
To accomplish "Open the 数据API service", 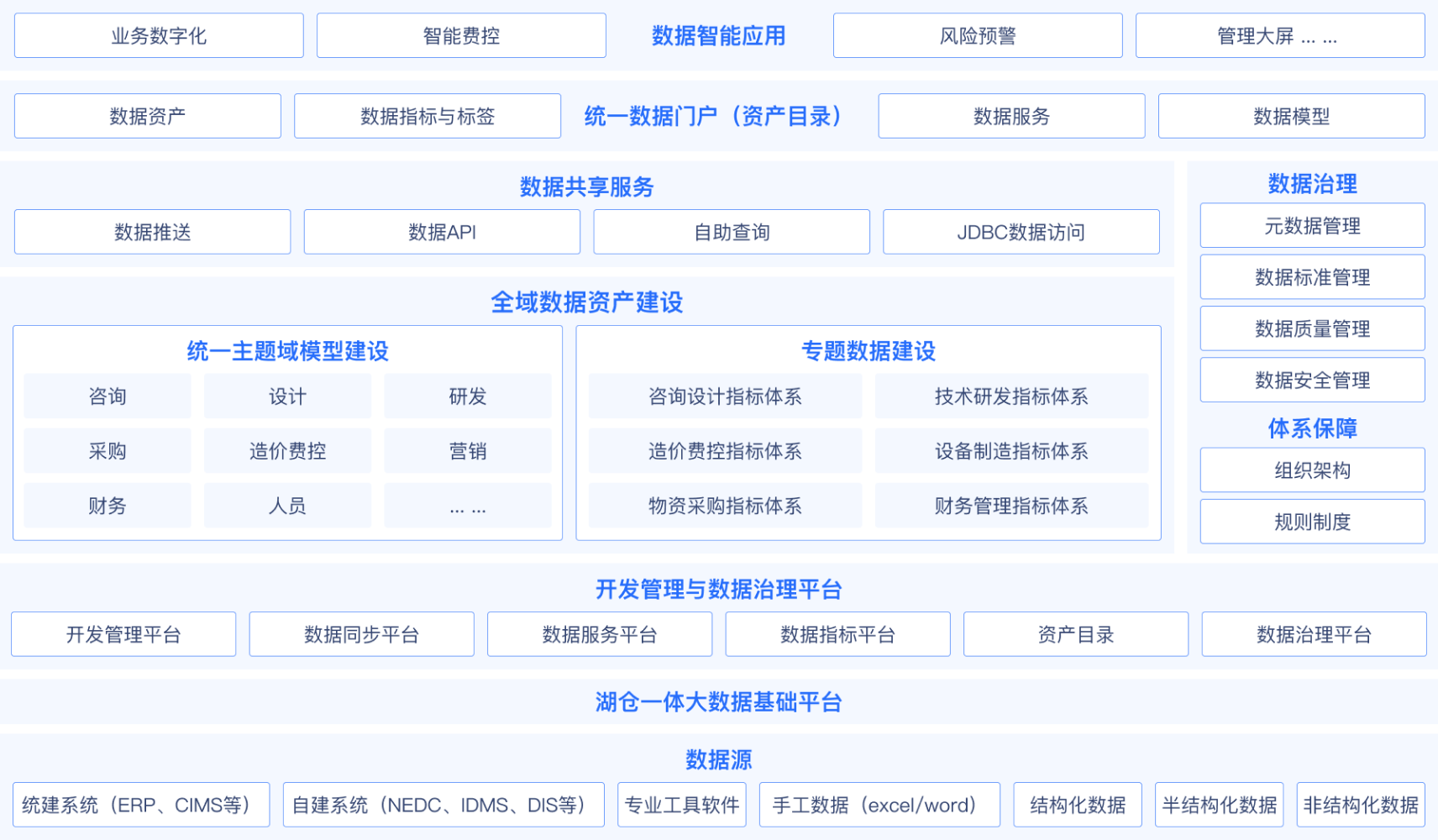I will point(442,232).
